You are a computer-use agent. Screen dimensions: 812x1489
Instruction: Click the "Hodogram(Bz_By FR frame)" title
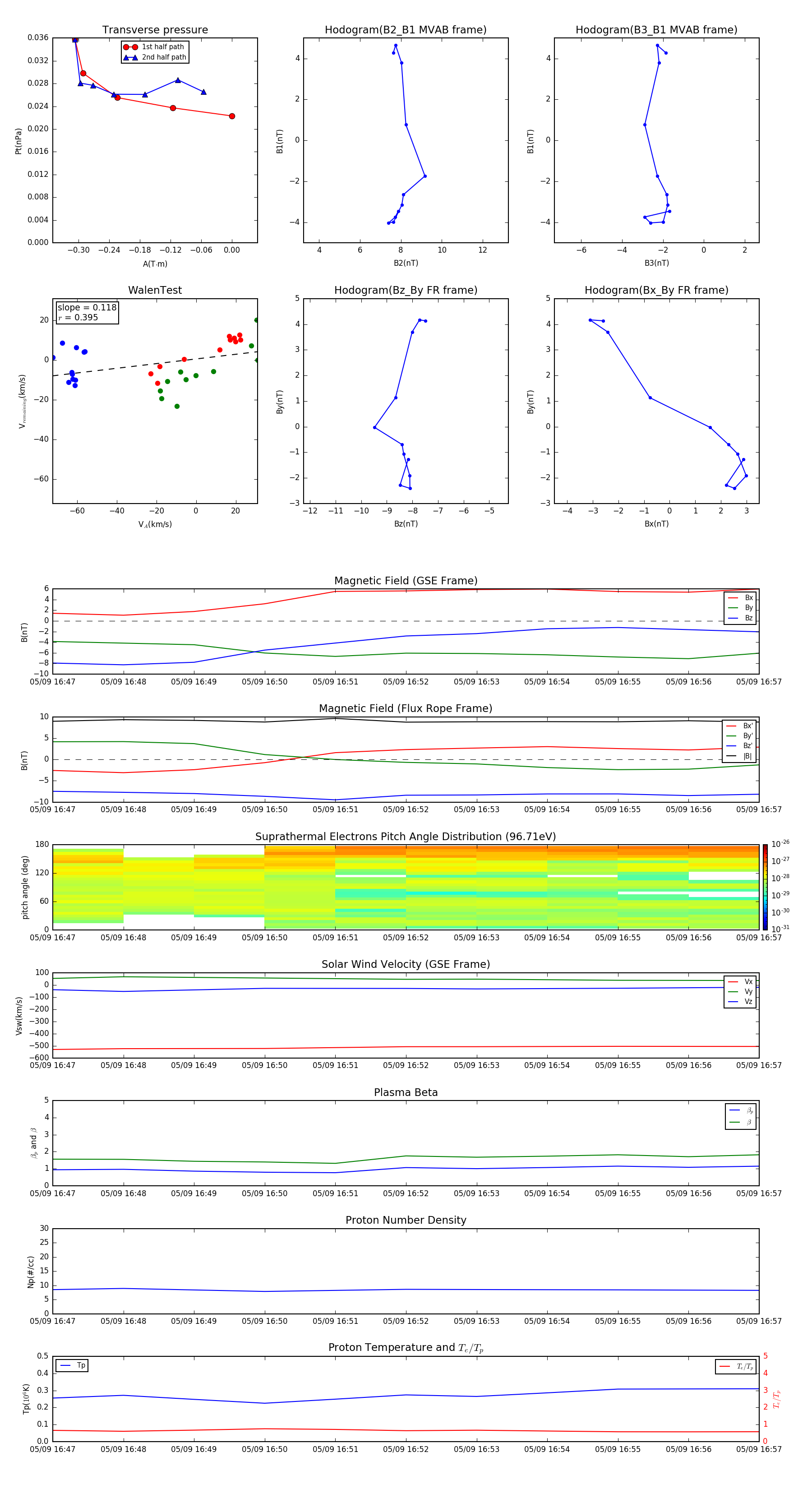(x=406, y=290)
